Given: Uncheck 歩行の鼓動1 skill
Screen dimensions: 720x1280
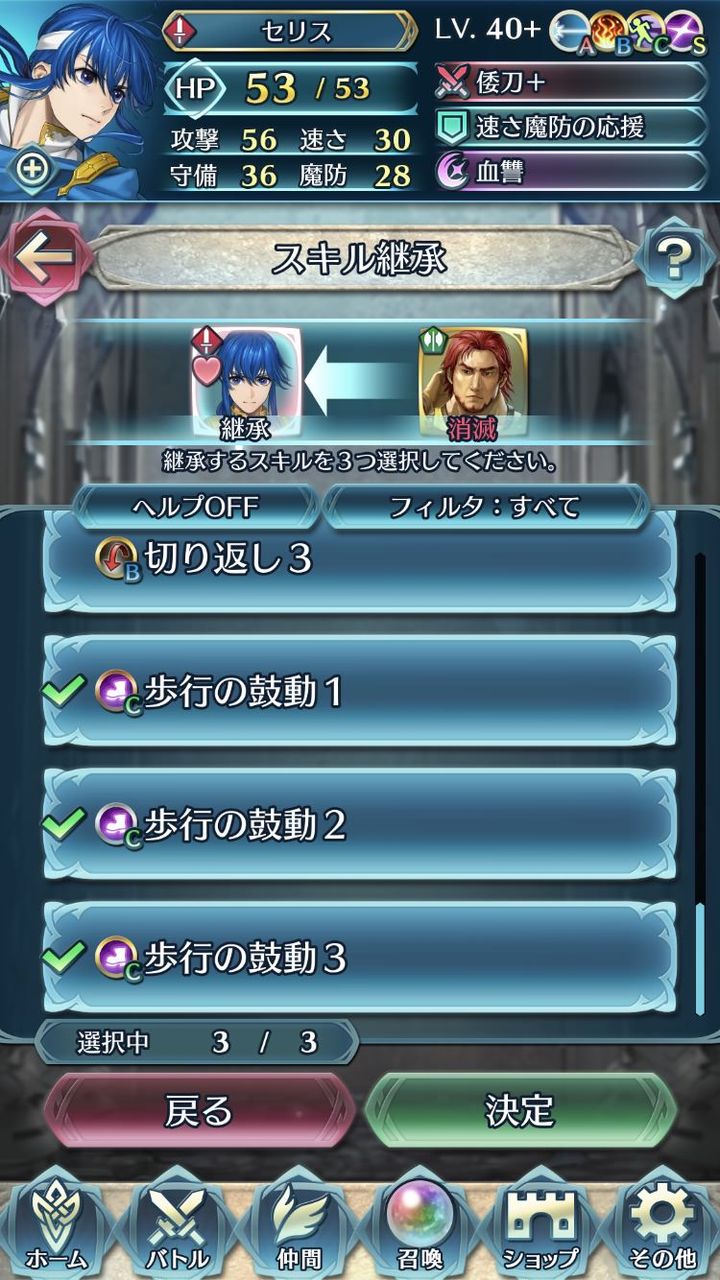Looking at the screenshot, I should pyautogui.click(x=360, y=692).
